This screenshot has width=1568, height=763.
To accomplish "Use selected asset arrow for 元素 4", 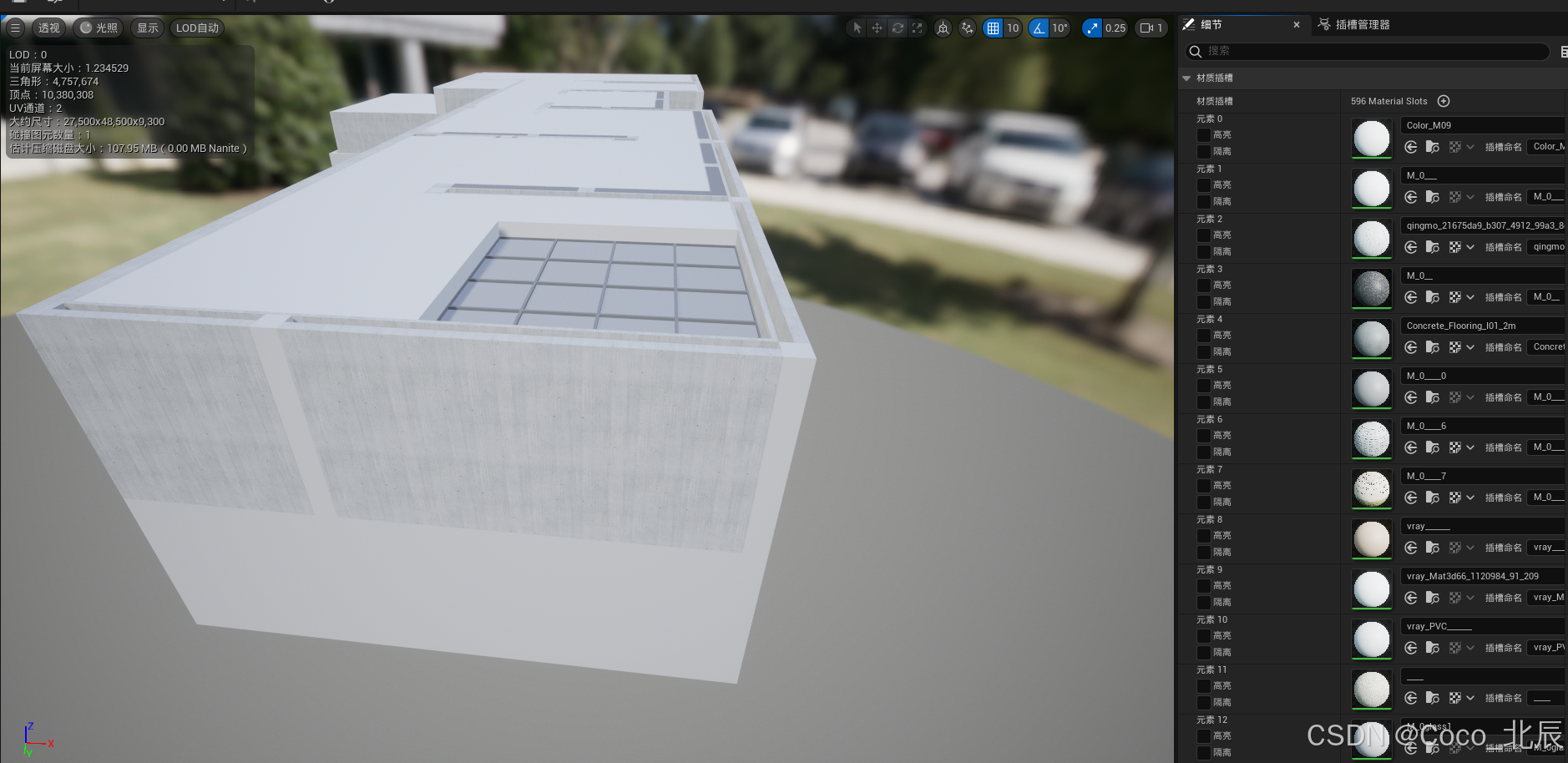I will [x=1411, y=347].
